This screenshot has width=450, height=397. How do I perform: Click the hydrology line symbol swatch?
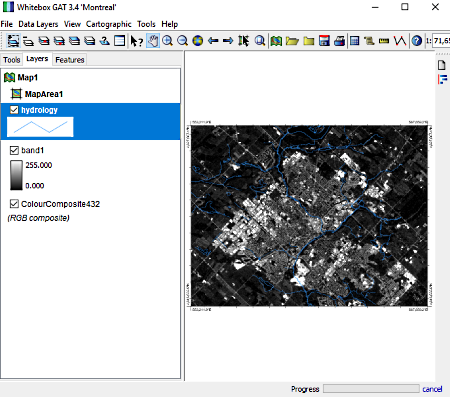pyautogui.click(x=40, y=127)
